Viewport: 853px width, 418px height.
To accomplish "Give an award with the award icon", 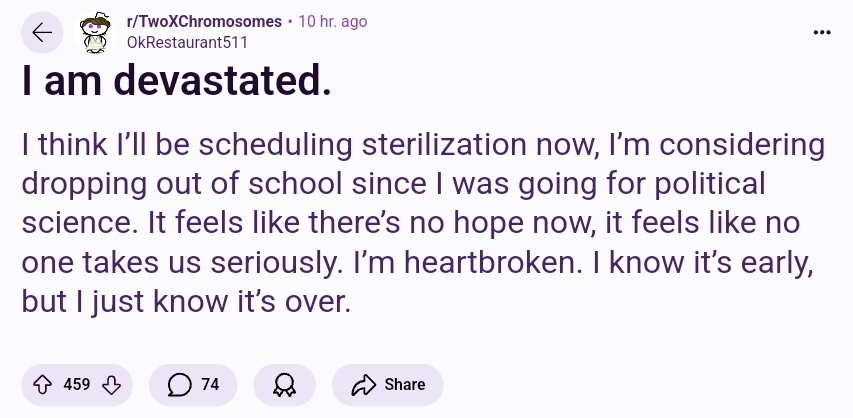I will [x=285, y=384].
